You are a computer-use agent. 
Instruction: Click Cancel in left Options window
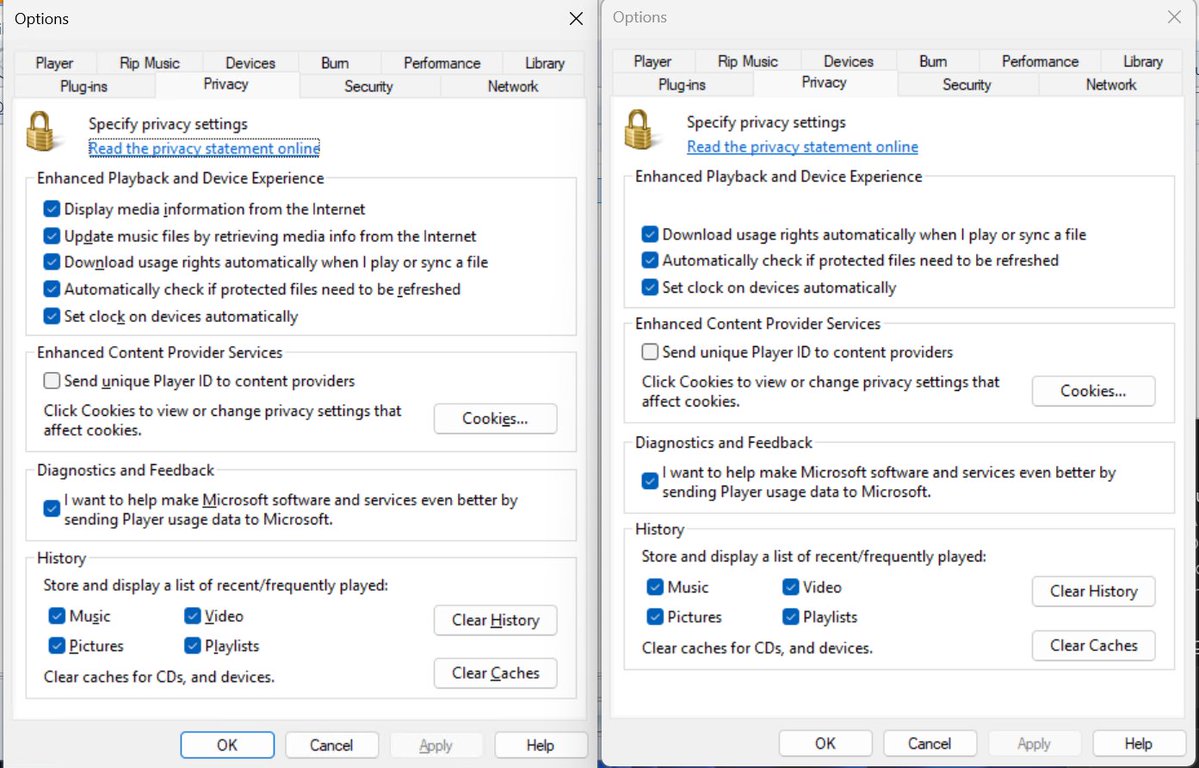(x=331, y=745)
